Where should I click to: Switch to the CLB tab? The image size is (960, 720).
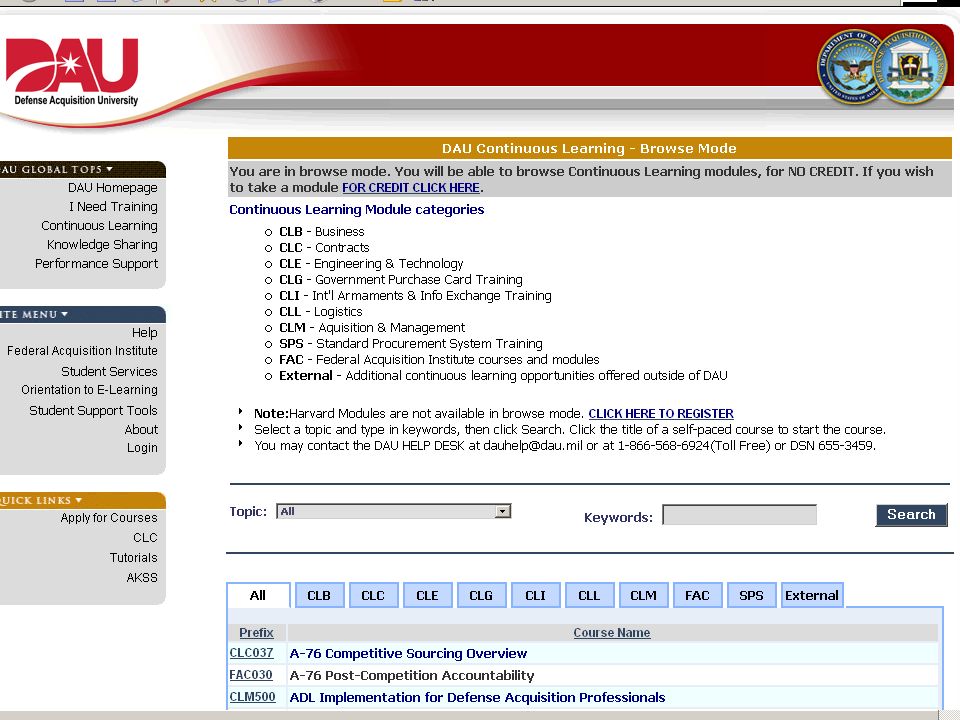(x=319, y=596)
